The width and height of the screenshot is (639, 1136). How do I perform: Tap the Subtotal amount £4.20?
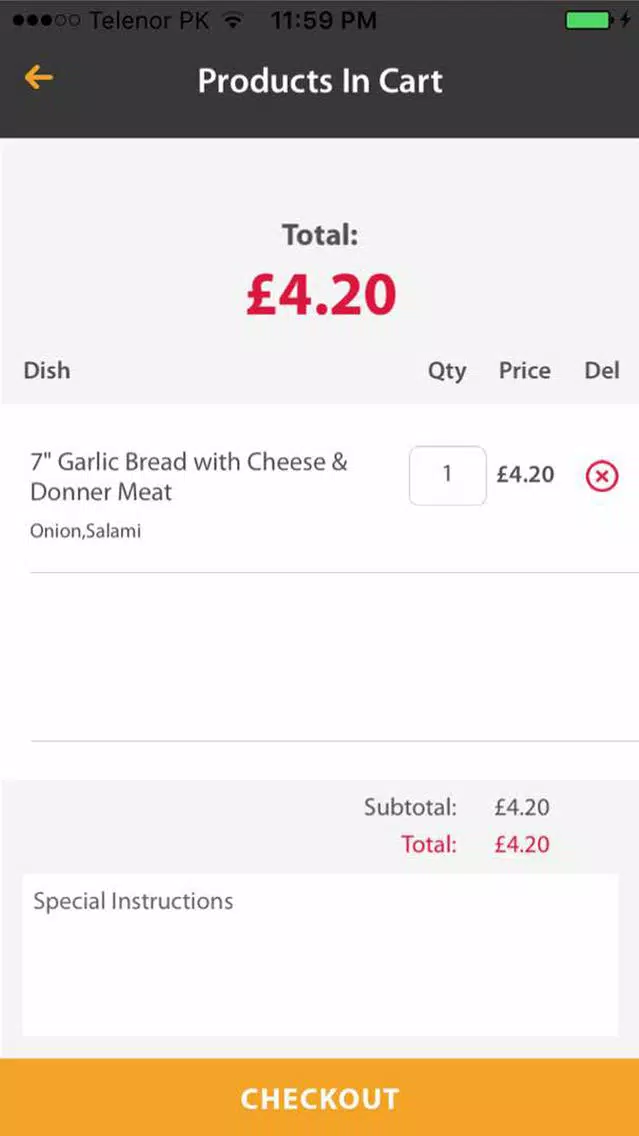point(522,807)
